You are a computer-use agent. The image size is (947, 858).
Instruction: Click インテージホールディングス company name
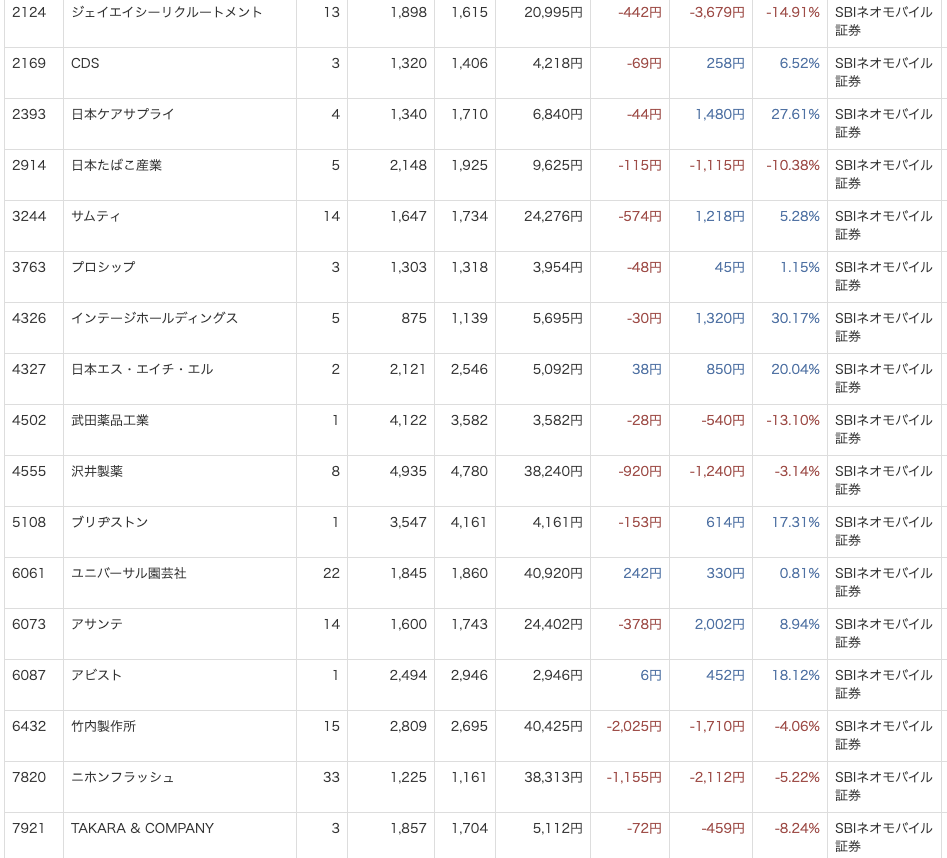coord(155,318)
